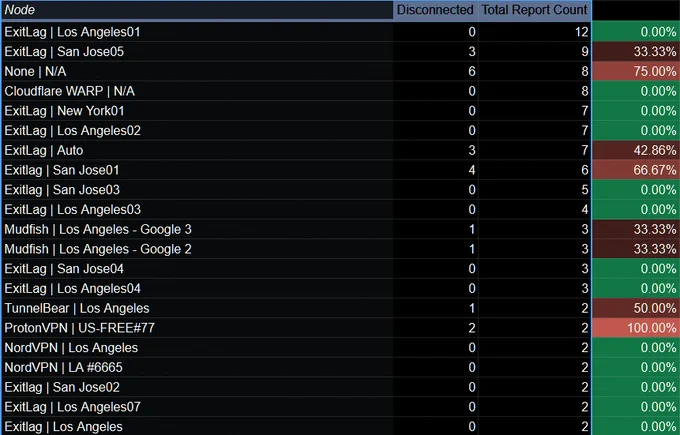Select the 100.00% cell of ProtonVPN row
Viewport: 680px width, 435px height.
coord(636,328)
